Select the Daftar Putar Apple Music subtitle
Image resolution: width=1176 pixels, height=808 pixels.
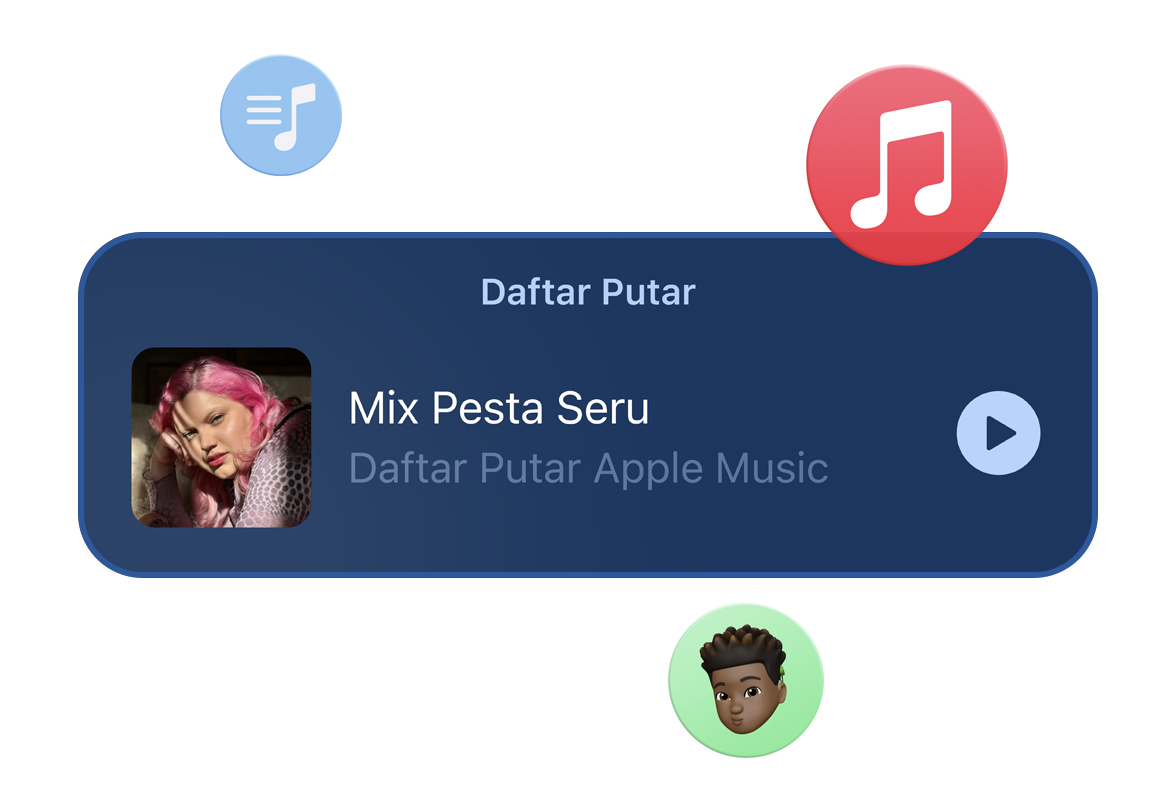pos(589,468)
